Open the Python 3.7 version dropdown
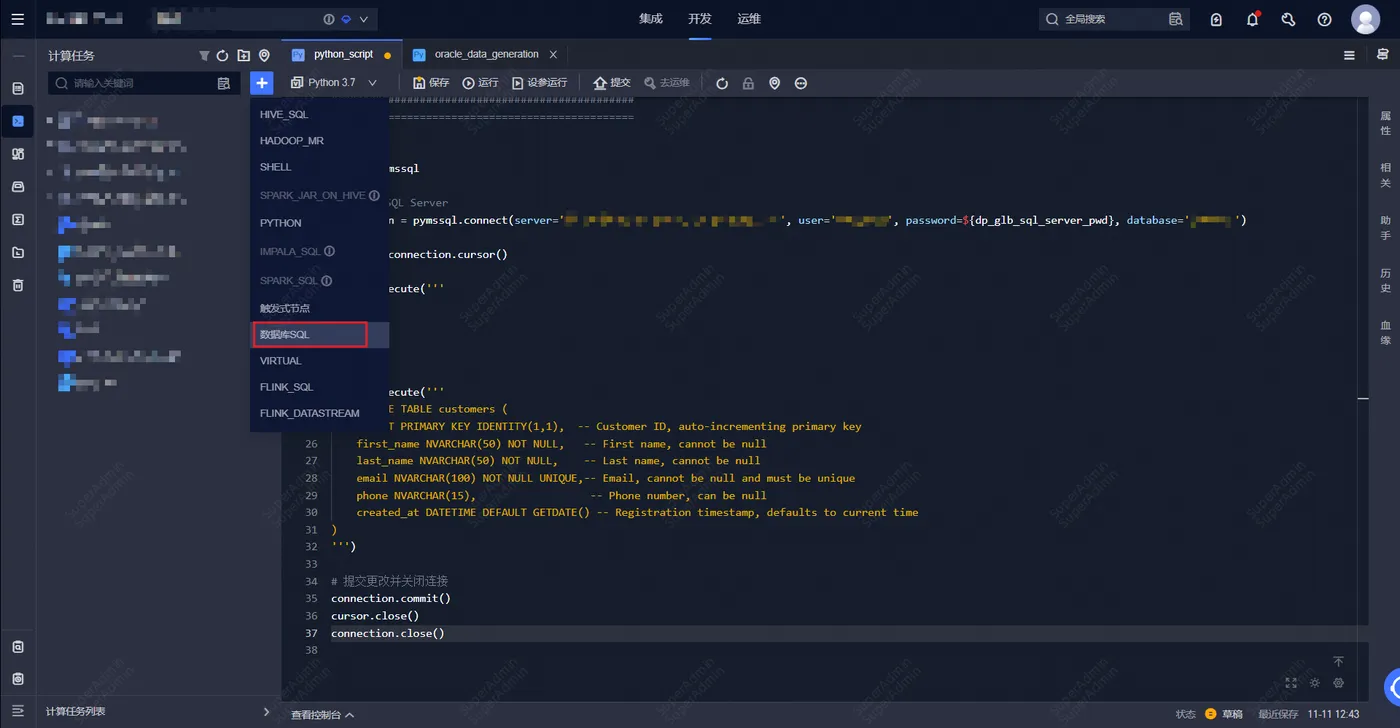Image resolution: width=1400 pixels, height=728 pixels. [x=334, y=83]
